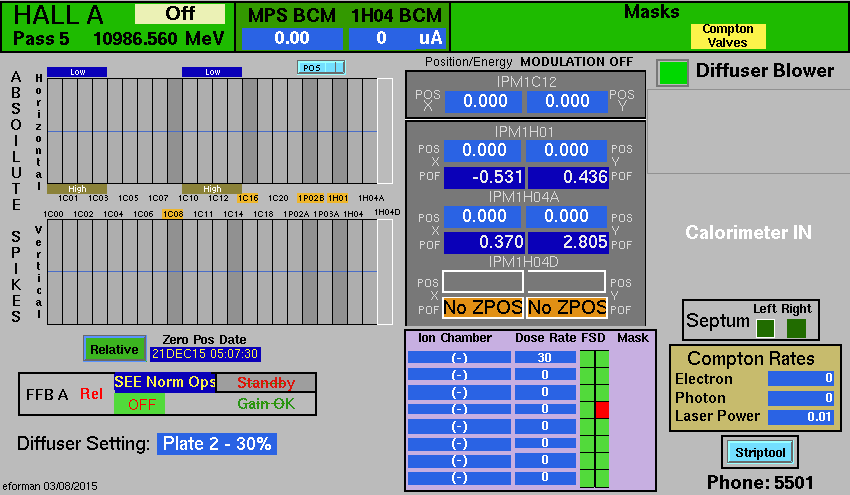This screenshot has height=495, width=850.
Task: Click the IPM1H01 POF X value -0.531
Action: [x=484, y=177]
